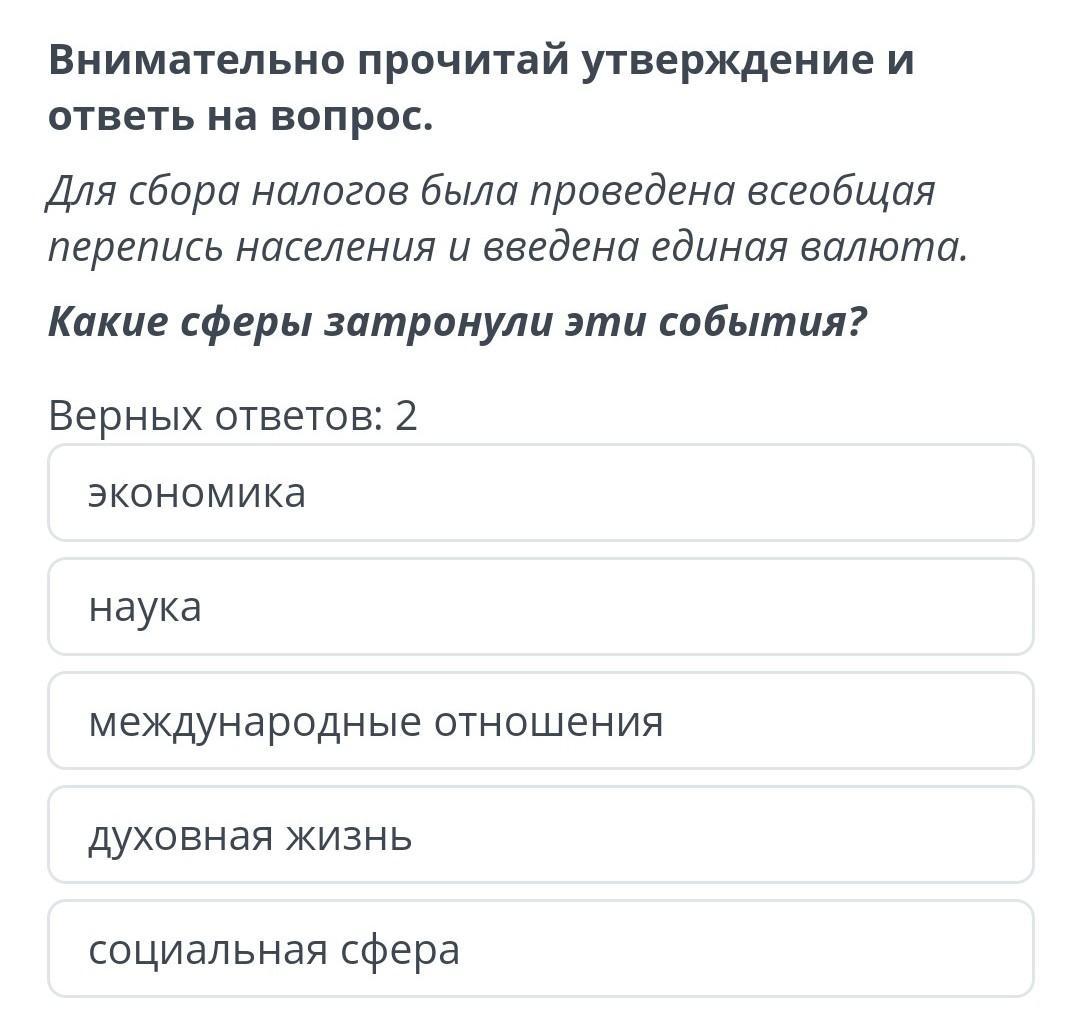Click the heading "Внимательно прочитай утверждение и"
This screenshot has width=1080, height=1029.
pyautogui.click(x=481, y=60)
